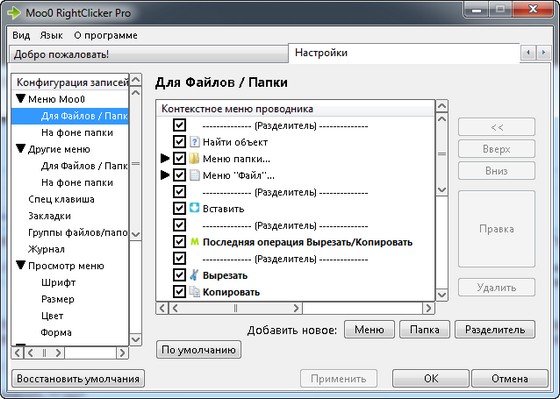This screenshot has width=560, height=399.
Task: Click the document icon for Меню "Файл"...
Action: 194,175
